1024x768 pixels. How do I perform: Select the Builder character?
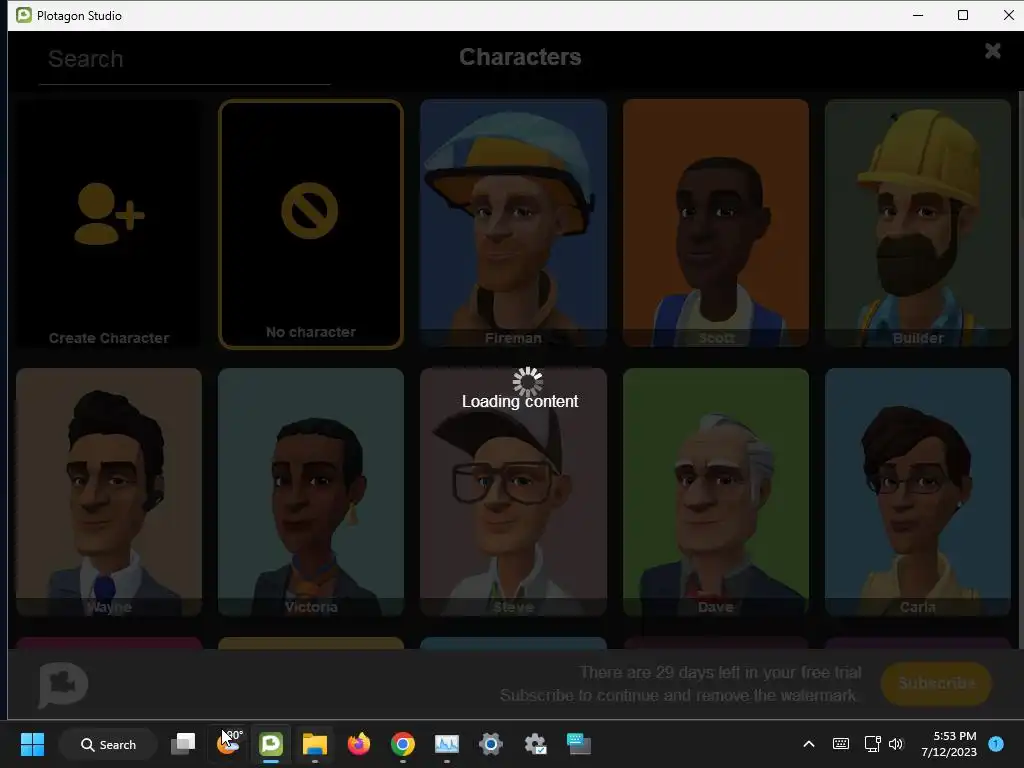[918, 223]
